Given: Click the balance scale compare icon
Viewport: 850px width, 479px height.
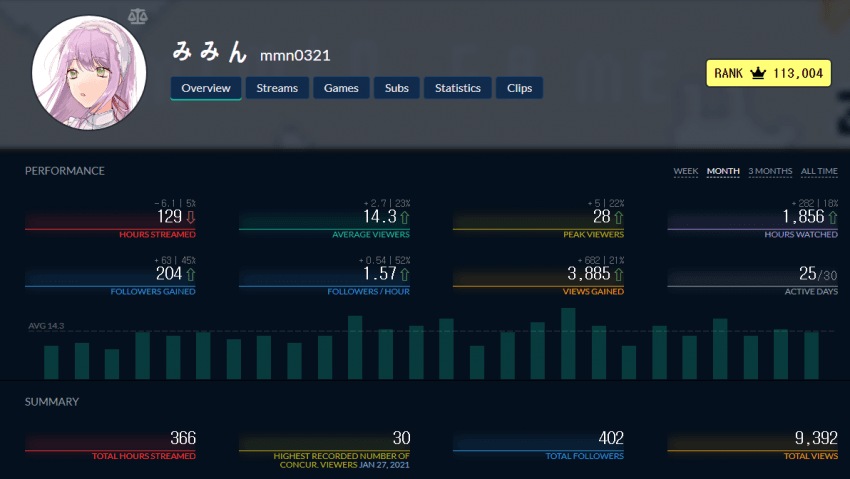Looking at the screenshot, I should pyautogui.click(x=138, y=16).
